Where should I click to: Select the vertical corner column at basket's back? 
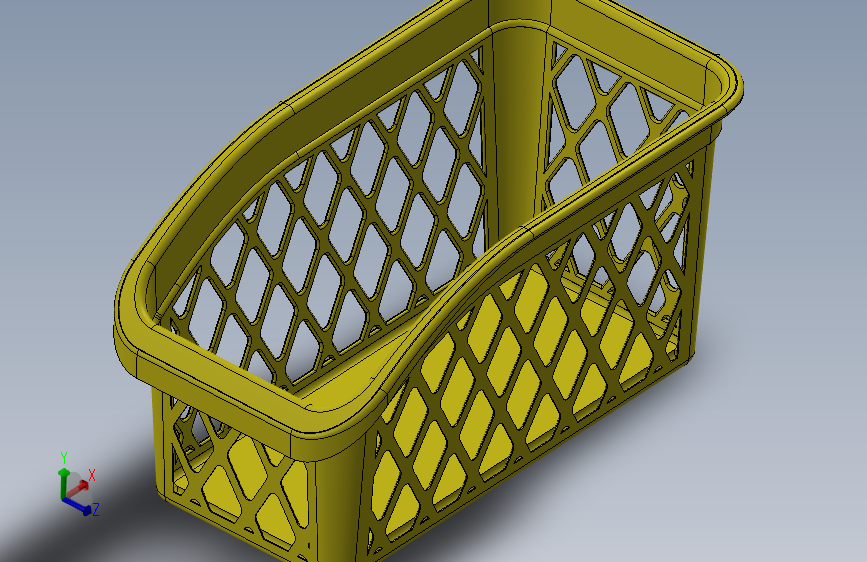pos(517,127)
